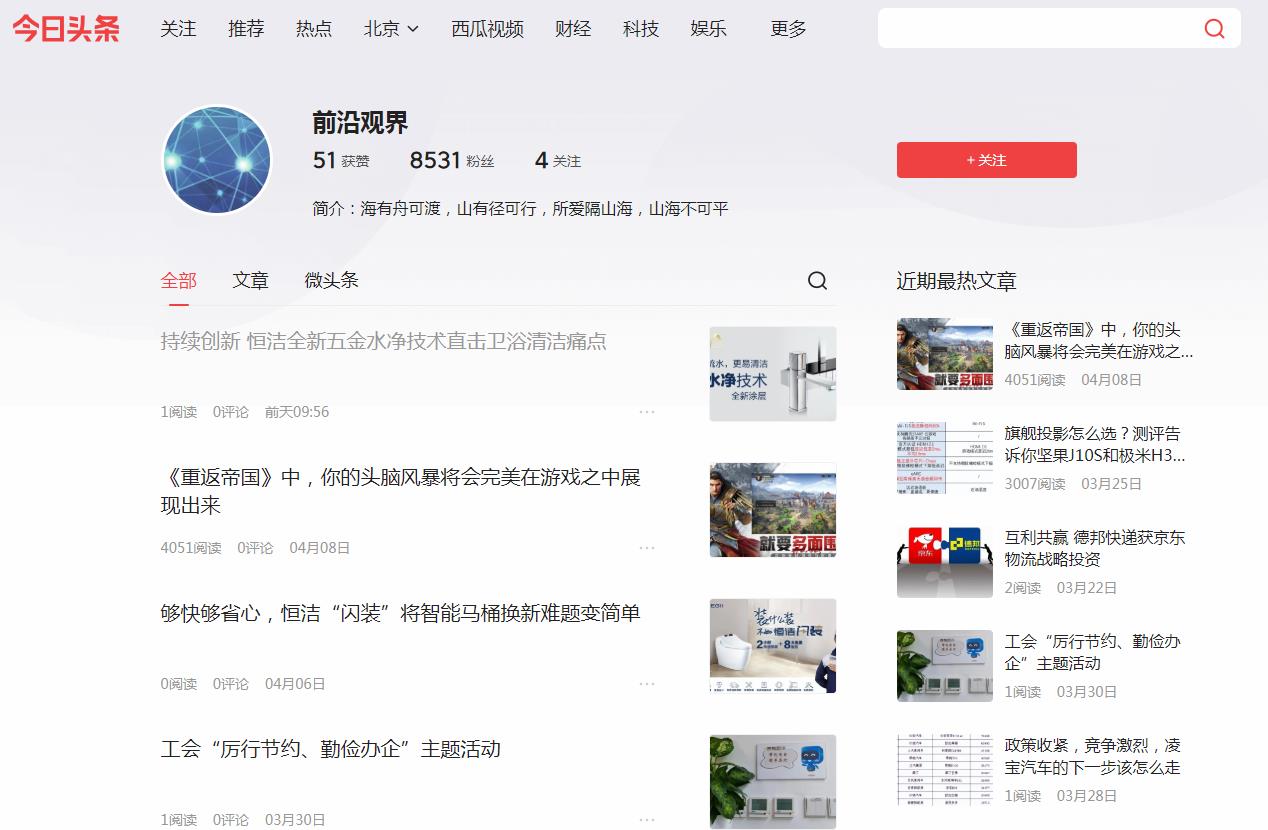The image size is (1268, 830).
Task: Click 4051阅读 under main 《重返帝国》 article
Action: click(x=191, y=548)
